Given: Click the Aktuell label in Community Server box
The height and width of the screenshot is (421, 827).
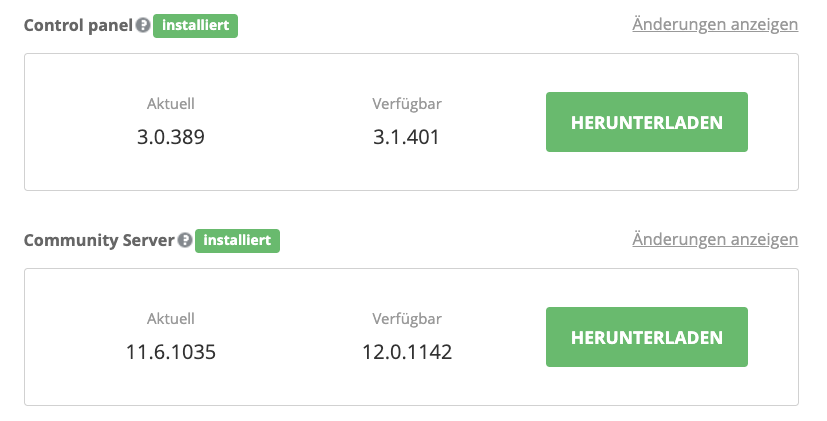Looking at the screenshot, I should coord(170,319).
